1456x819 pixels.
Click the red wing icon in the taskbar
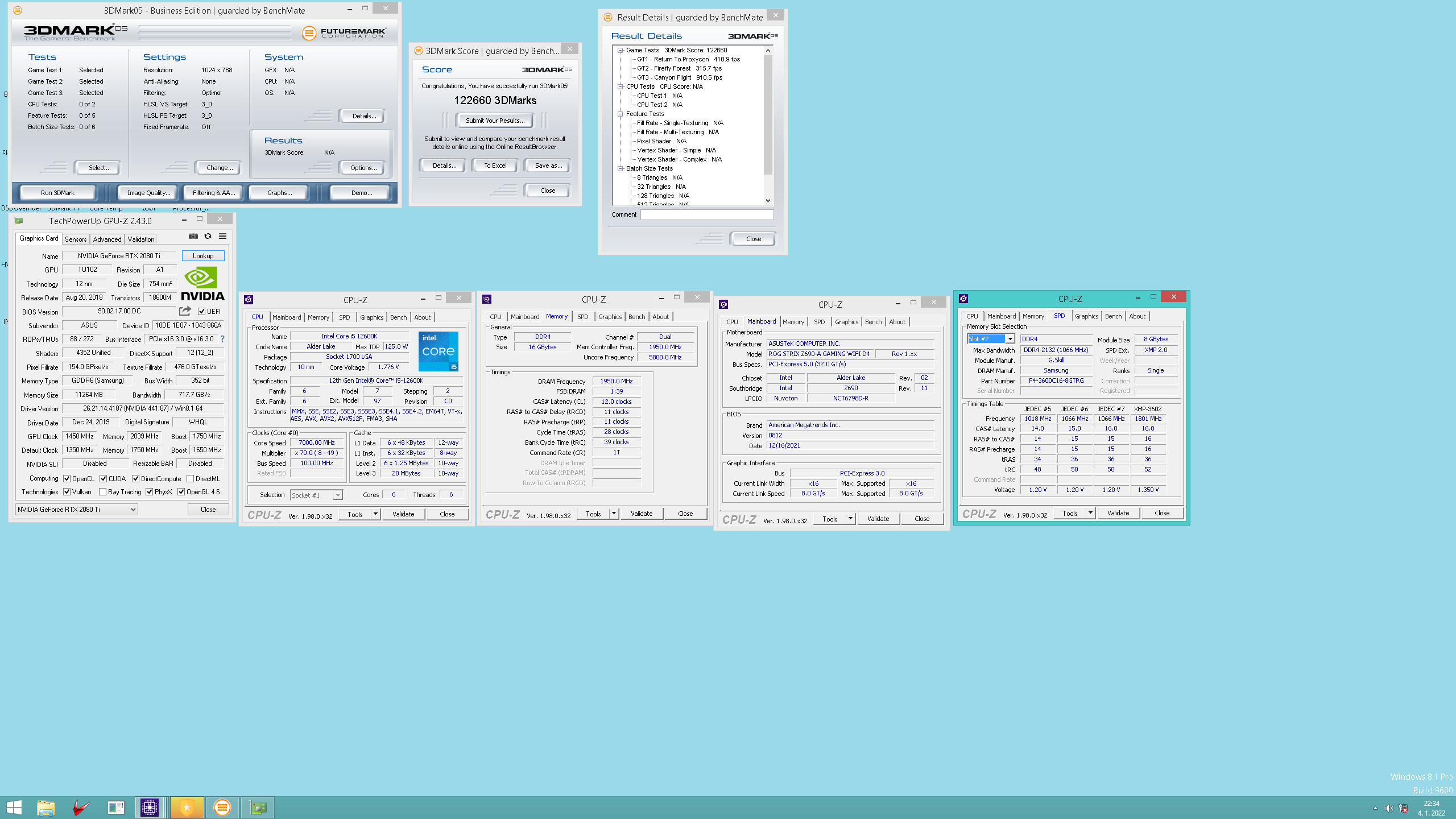(x=81, y=807)
